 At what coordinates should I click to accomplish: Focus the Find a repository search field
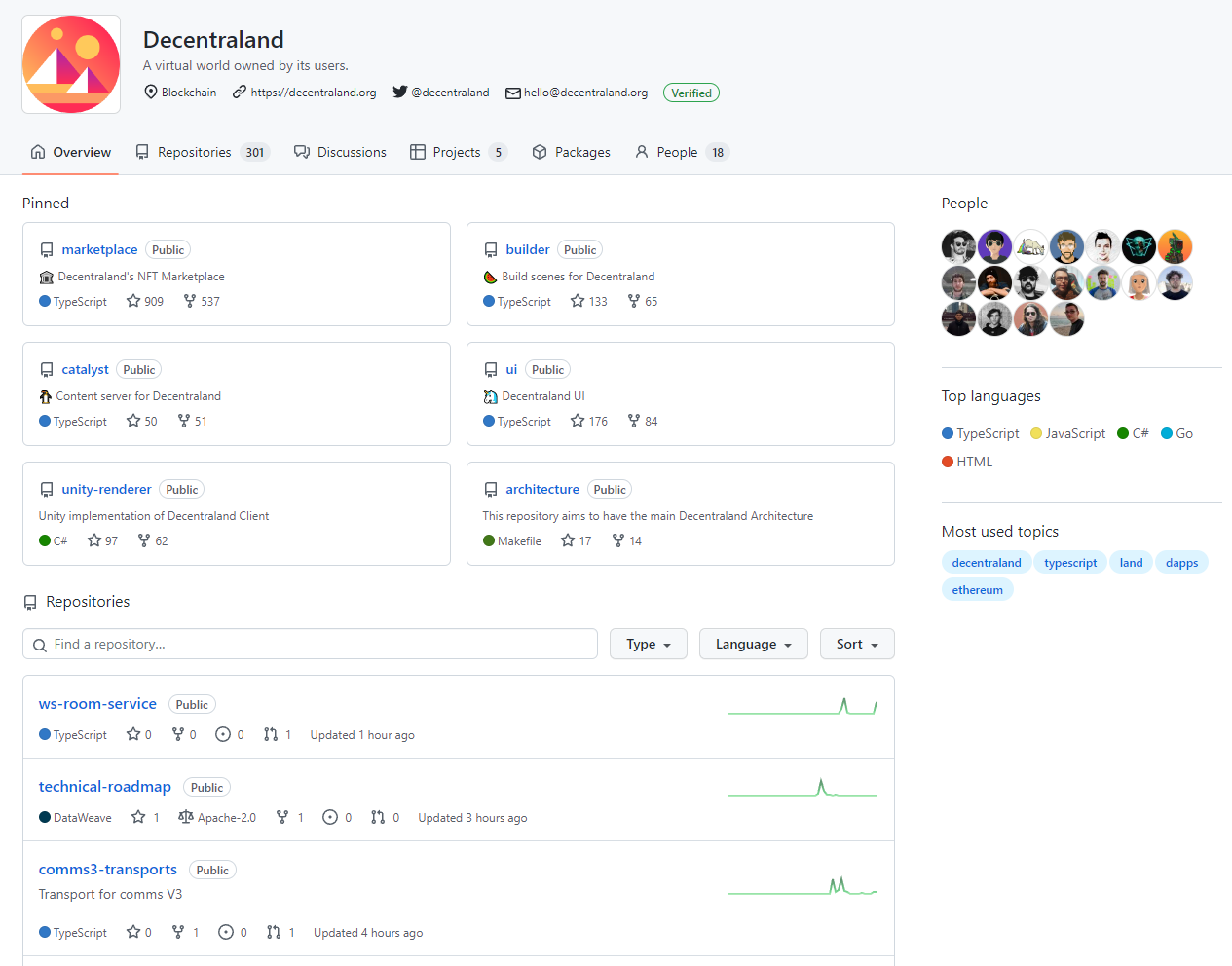(x=310, y=644)
